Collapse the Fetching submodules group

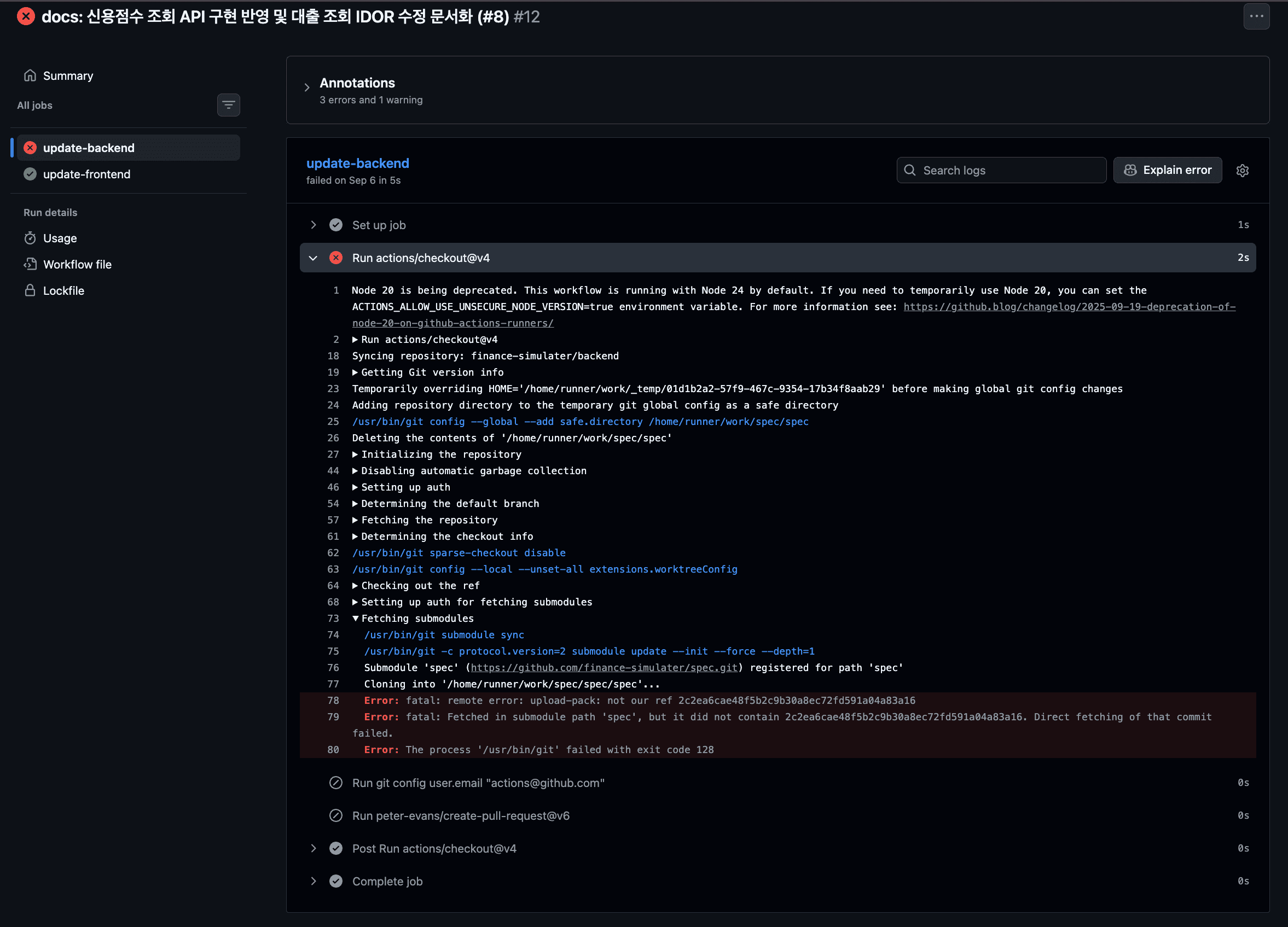[413, 618]
